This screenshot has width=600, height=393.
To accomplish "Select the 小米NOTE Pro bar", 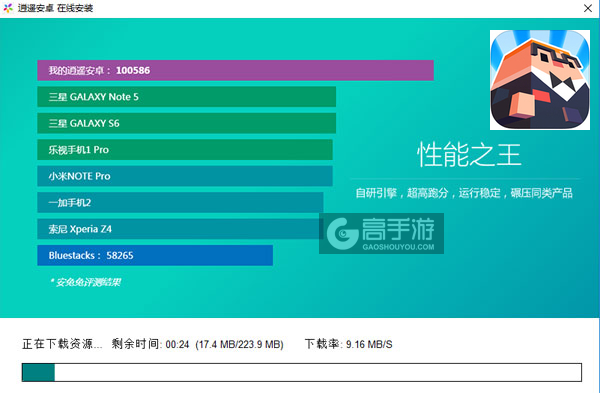I will point(185,176).
